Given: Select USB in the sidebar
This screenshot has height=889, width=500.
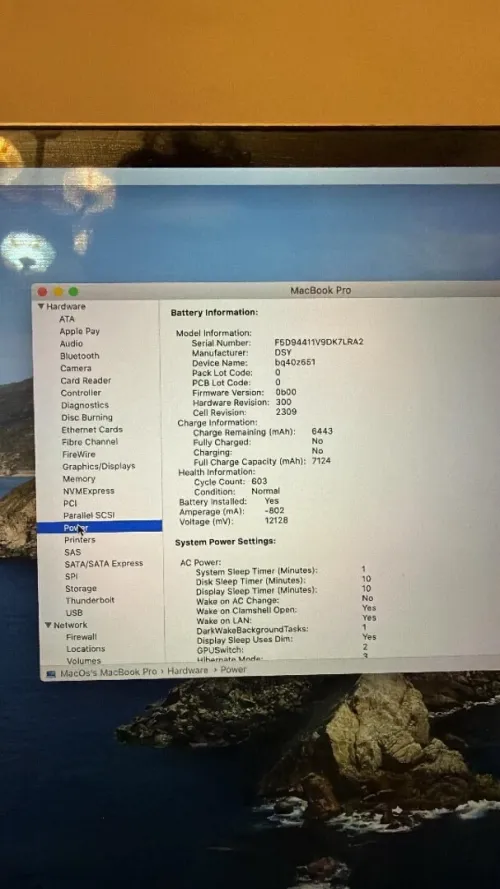Looking at the screenshot, I should 74,613.
